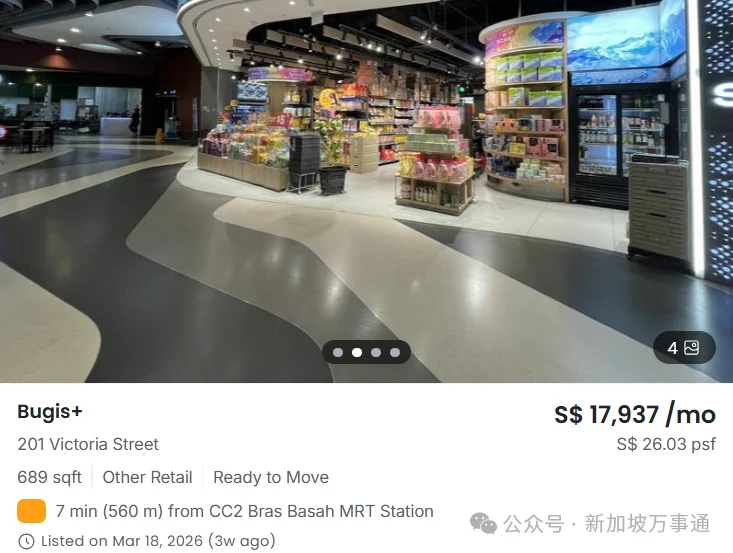Viewport: 733px width, 553px height.
Task: Open the store listing photo
Action: point(366,191)
